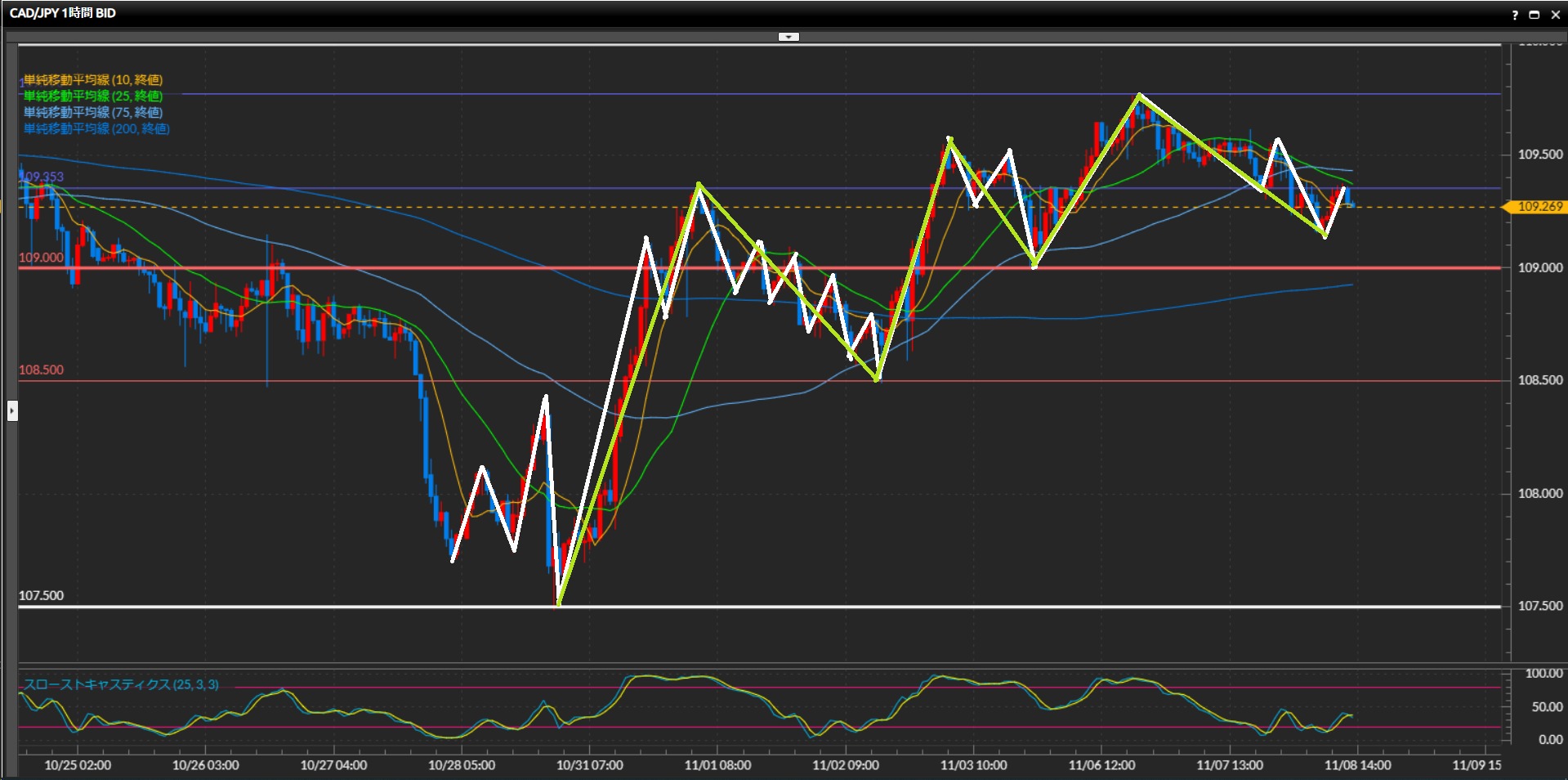The image size is (1568, 780).
Task: Click the CAD/JPY 1時間 BID title
Action: click(x=63, y=13)
